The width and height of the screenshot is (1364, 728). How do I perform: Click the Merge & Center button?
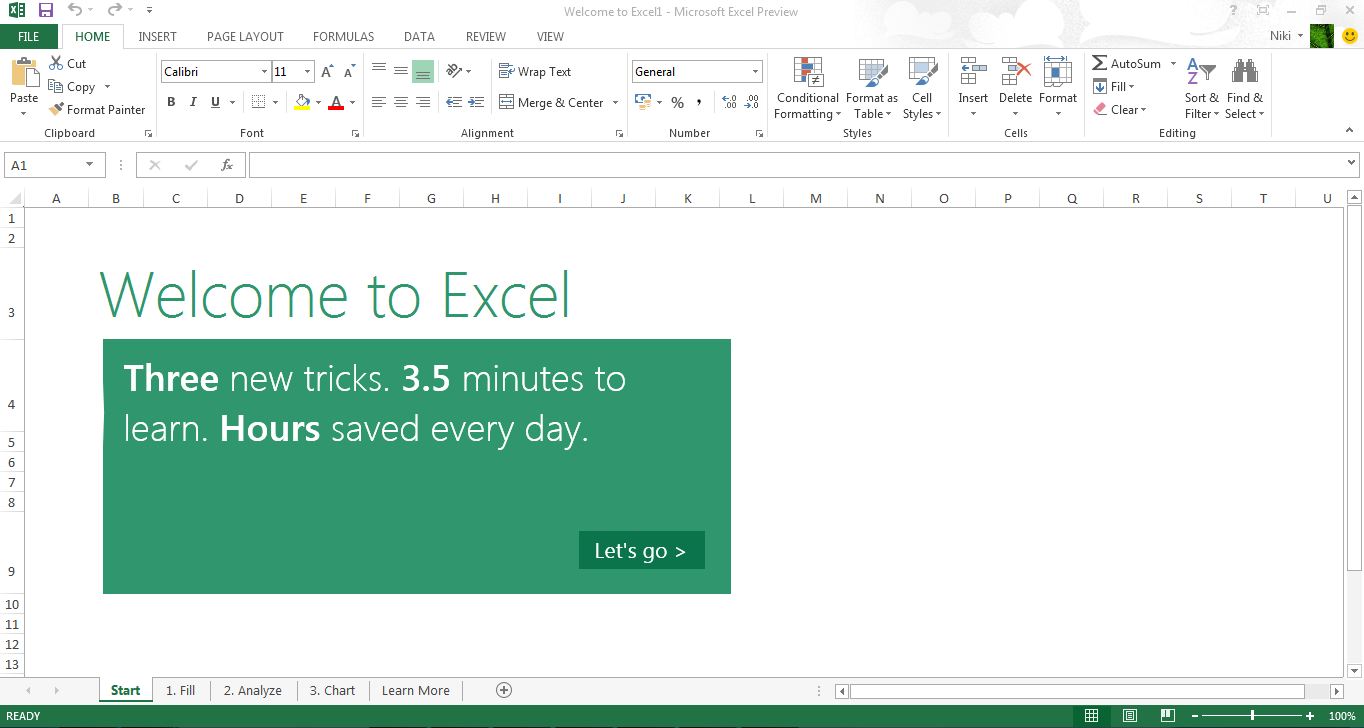[x=552, y=102]
